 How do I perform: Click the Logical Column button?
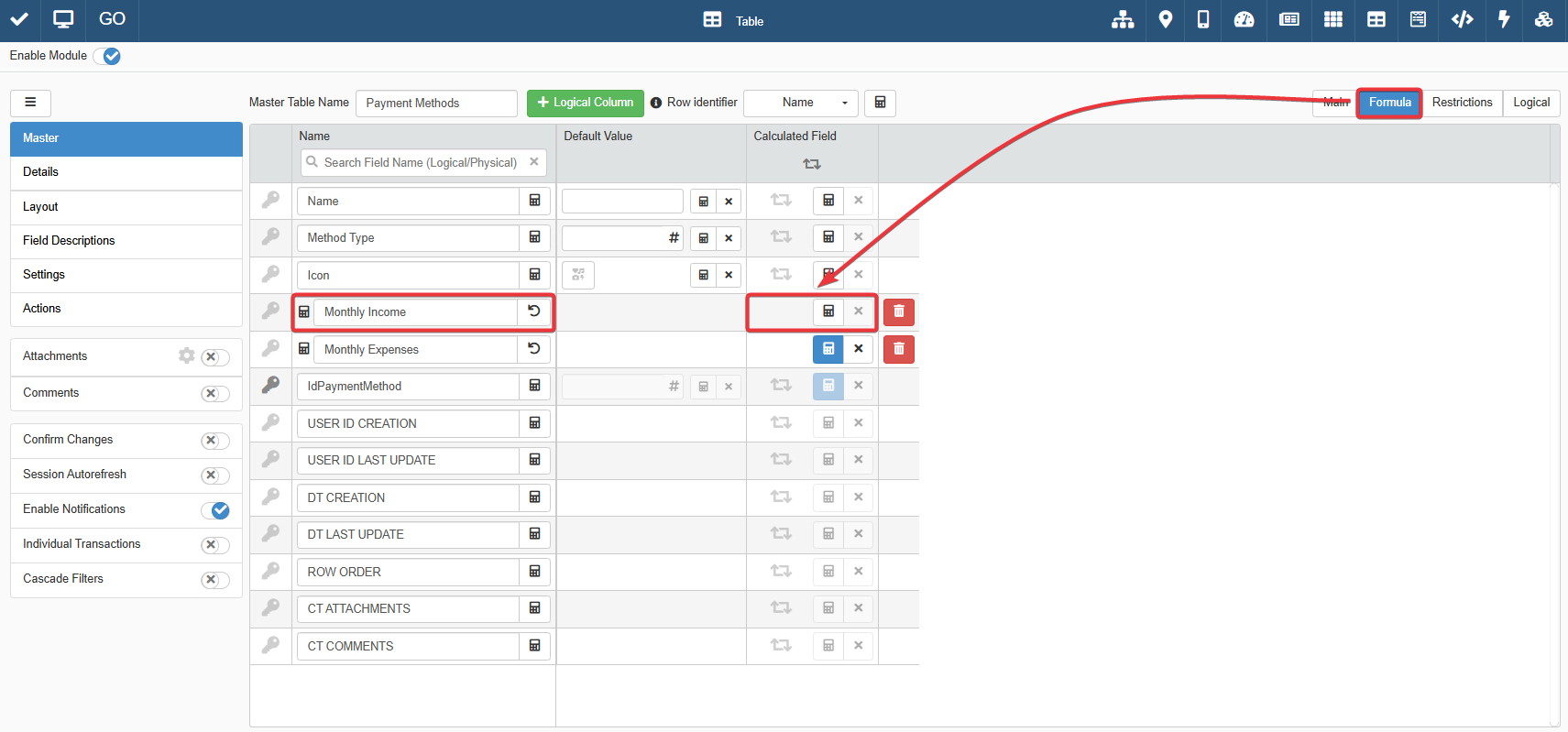586,103
